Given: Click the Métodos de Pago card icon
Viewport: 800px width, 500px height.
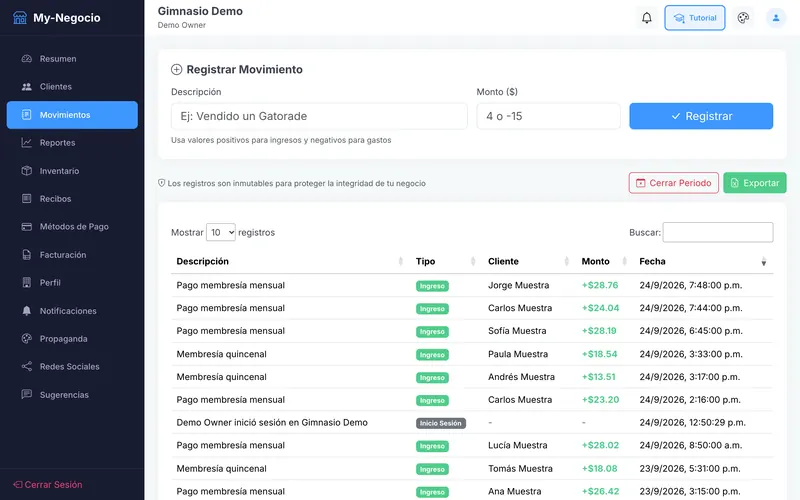Looking at the screenshot, I should (x=27, y=227).
